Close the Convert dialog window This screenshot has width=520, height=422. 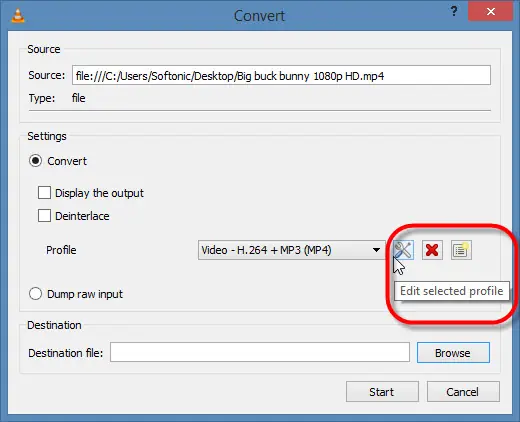click(490, 12)
